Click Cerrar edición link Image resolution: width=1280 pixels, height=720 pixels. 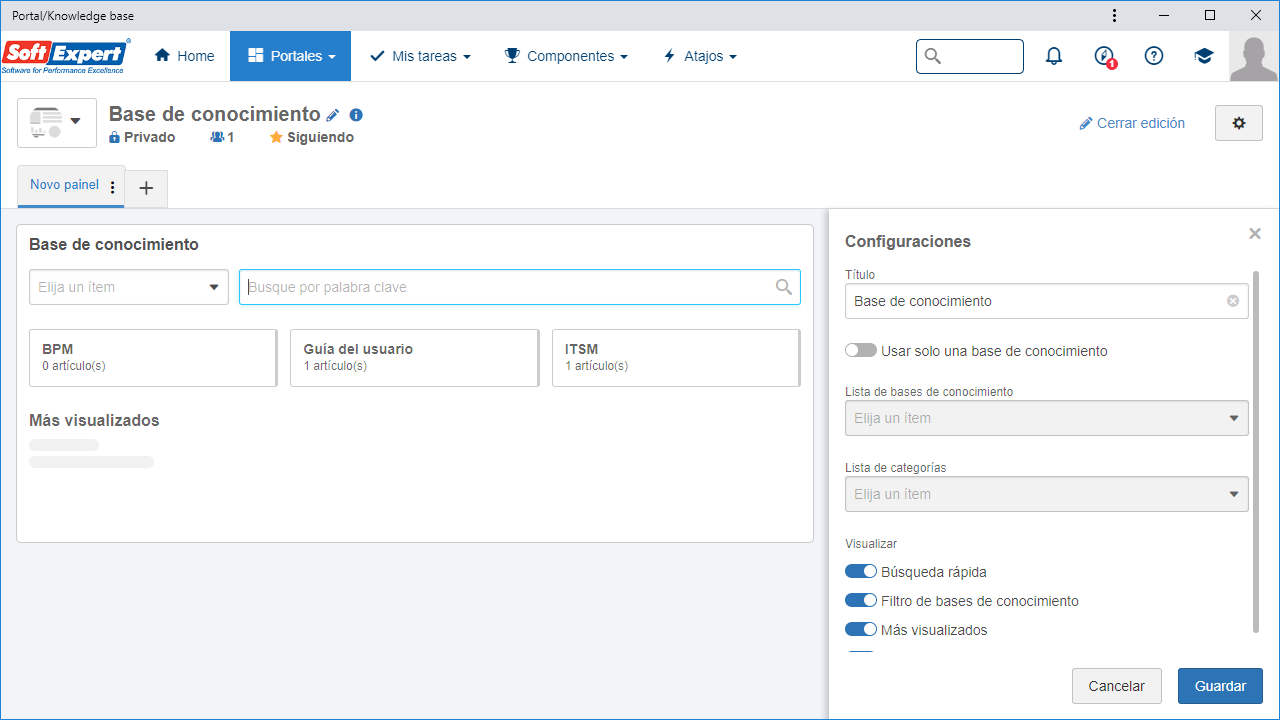(1132, 123)
